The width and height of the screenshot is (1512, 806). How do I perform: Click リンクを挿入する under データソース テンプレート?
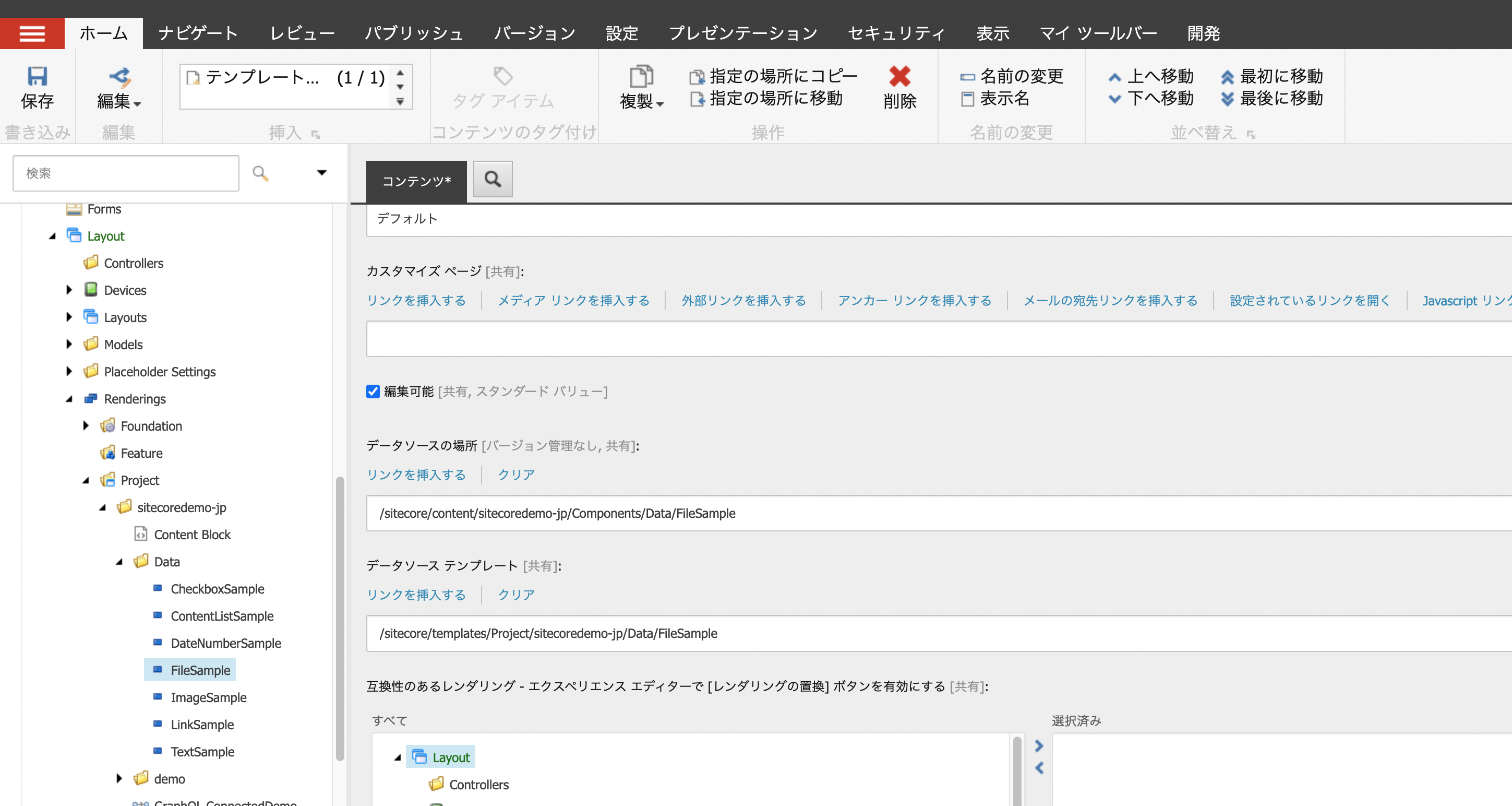pos(416,595)
